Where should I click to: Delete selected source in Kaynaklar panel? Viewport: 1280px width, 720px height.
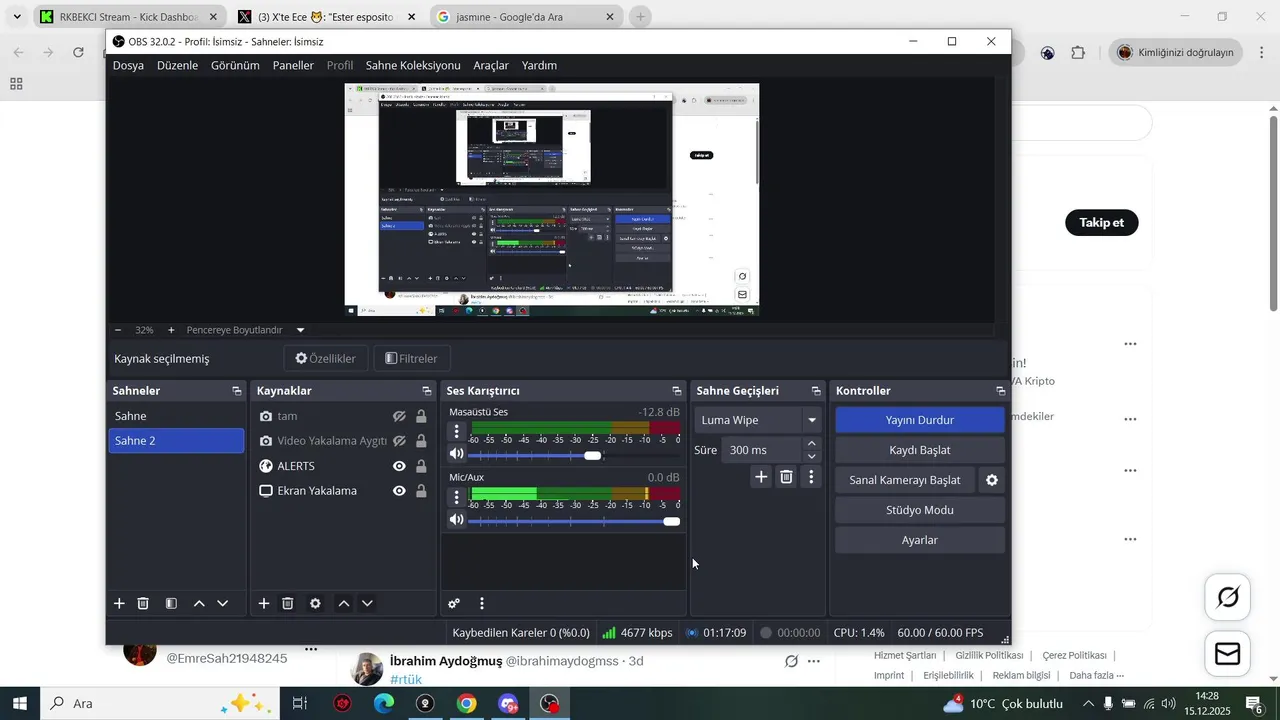[288, 603]
